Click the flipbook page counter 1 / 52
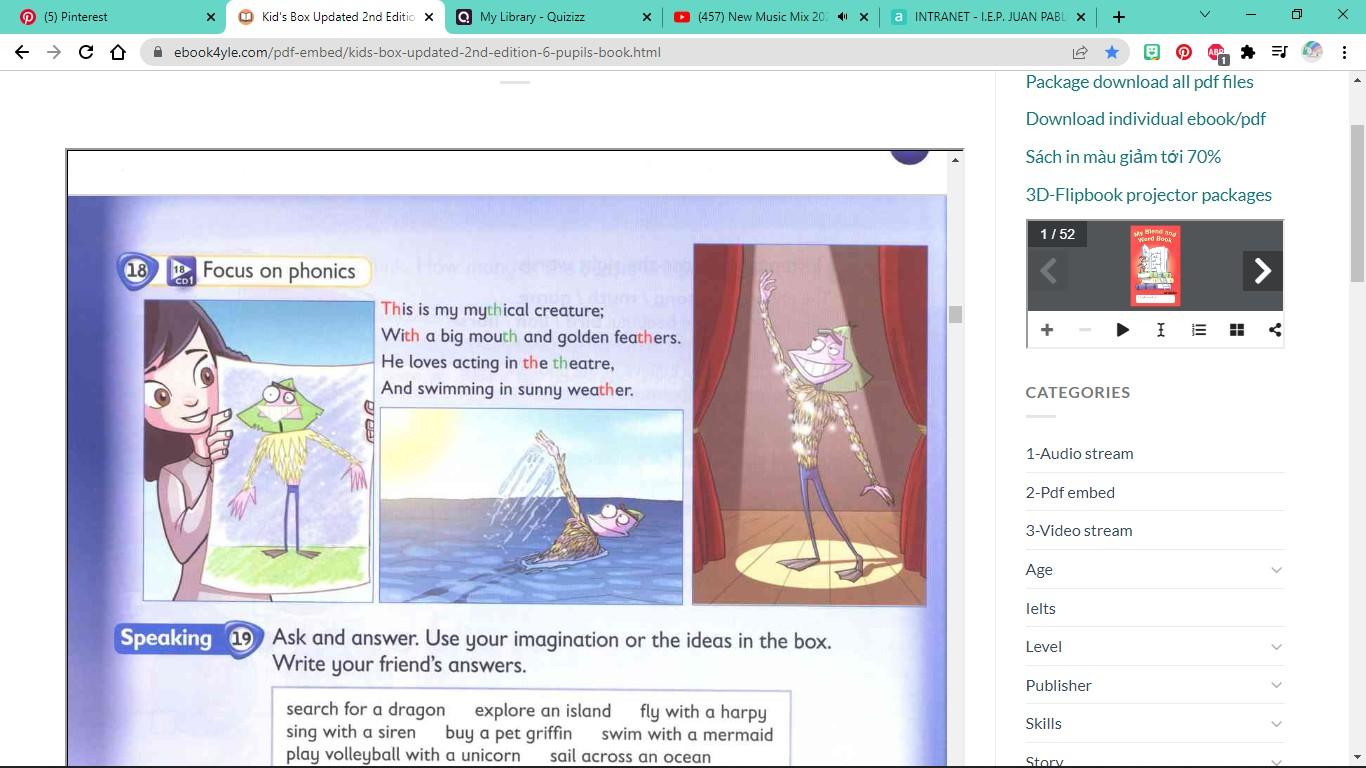 pos(1057,234)
